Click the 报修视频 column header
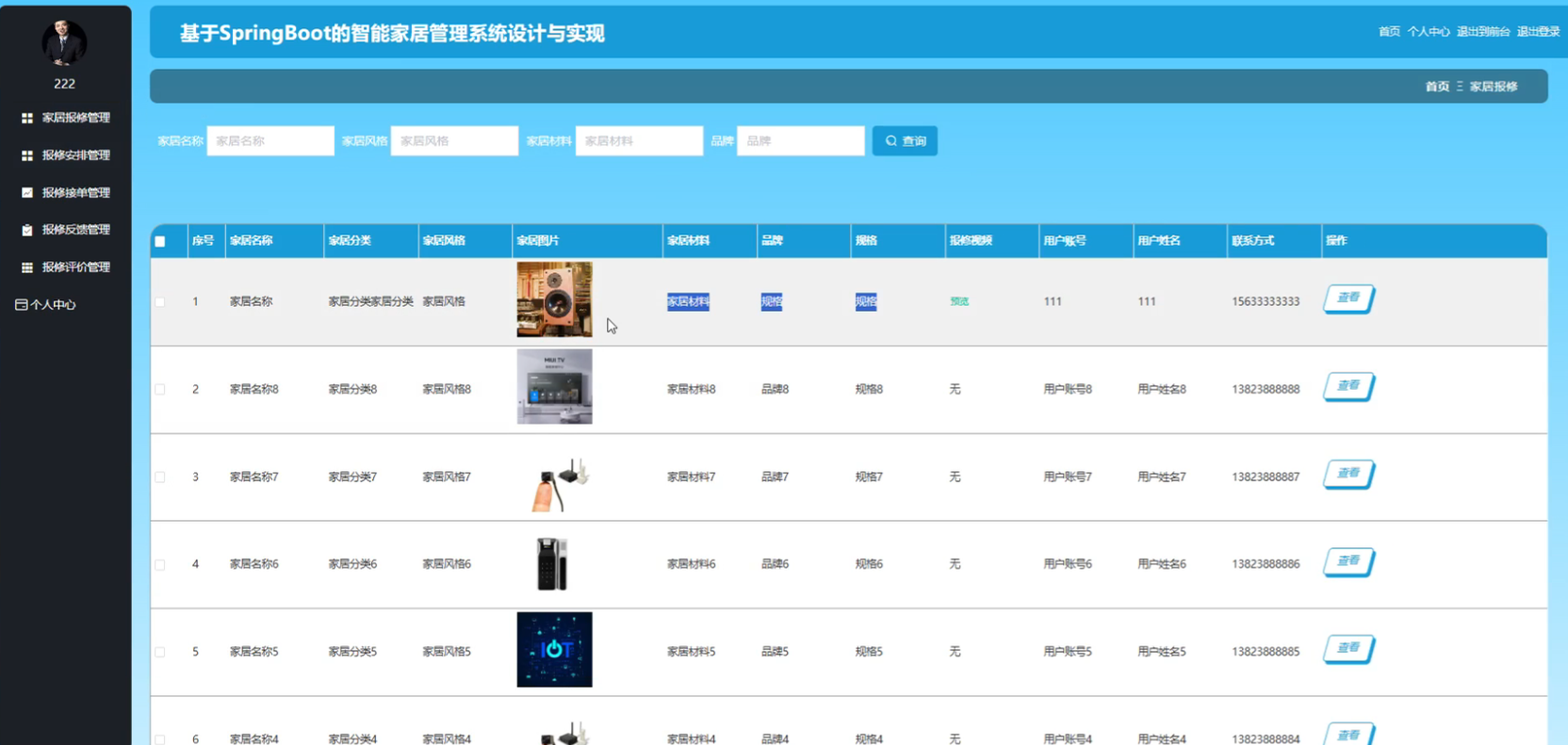The image size is (1568, 745). (x=971, y=241)
